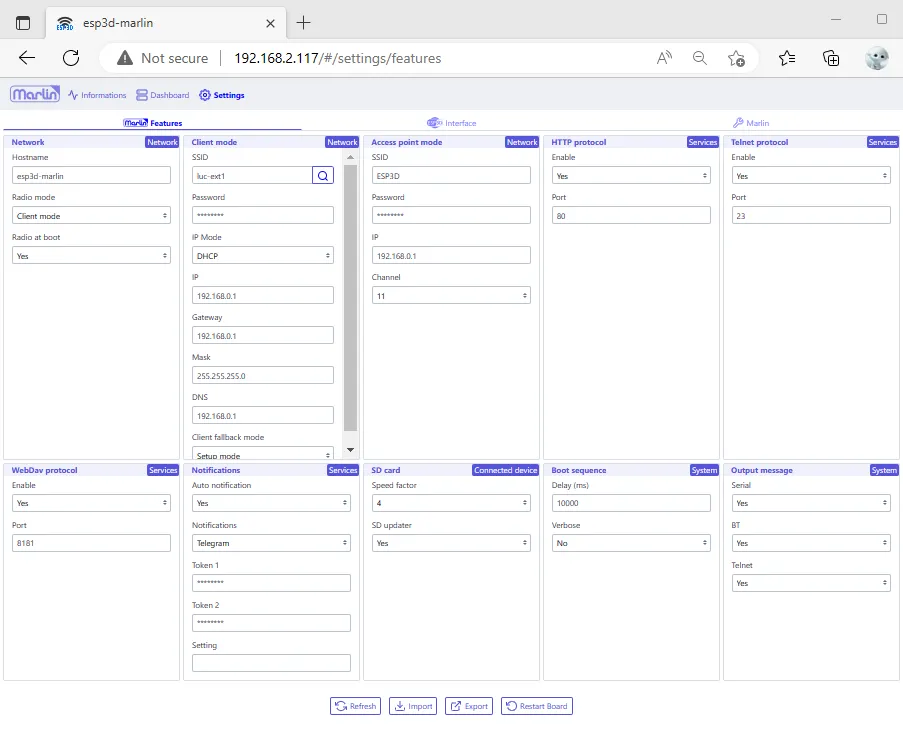Click the browser back arrow
Screen dimensions: 903x755
pos(27,58)
